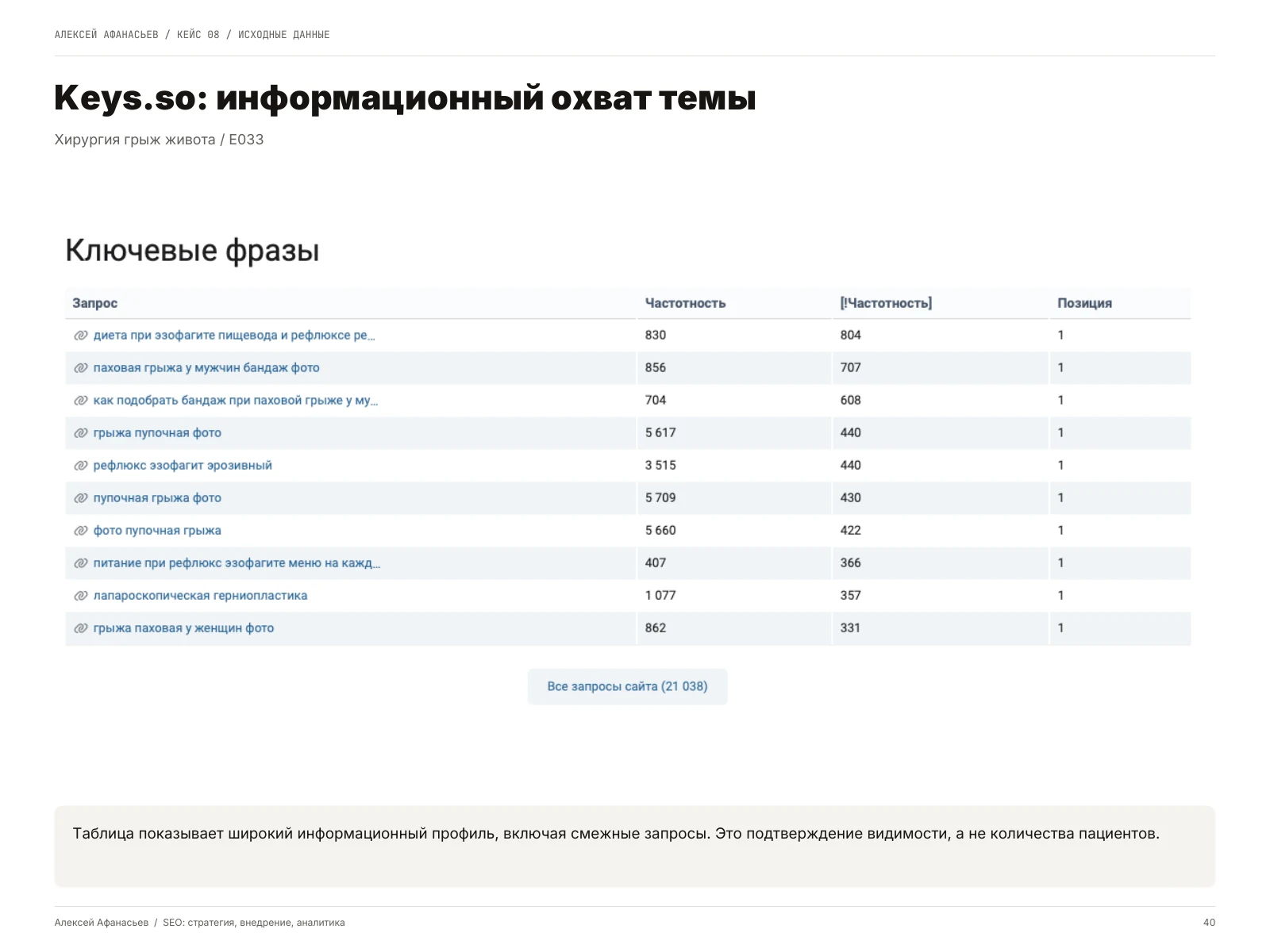This screenshot has width=1270, height=952.
Task: Open query 'грыжа пупочная фото'
Action: pyautogui.click(x=157, y=433)
